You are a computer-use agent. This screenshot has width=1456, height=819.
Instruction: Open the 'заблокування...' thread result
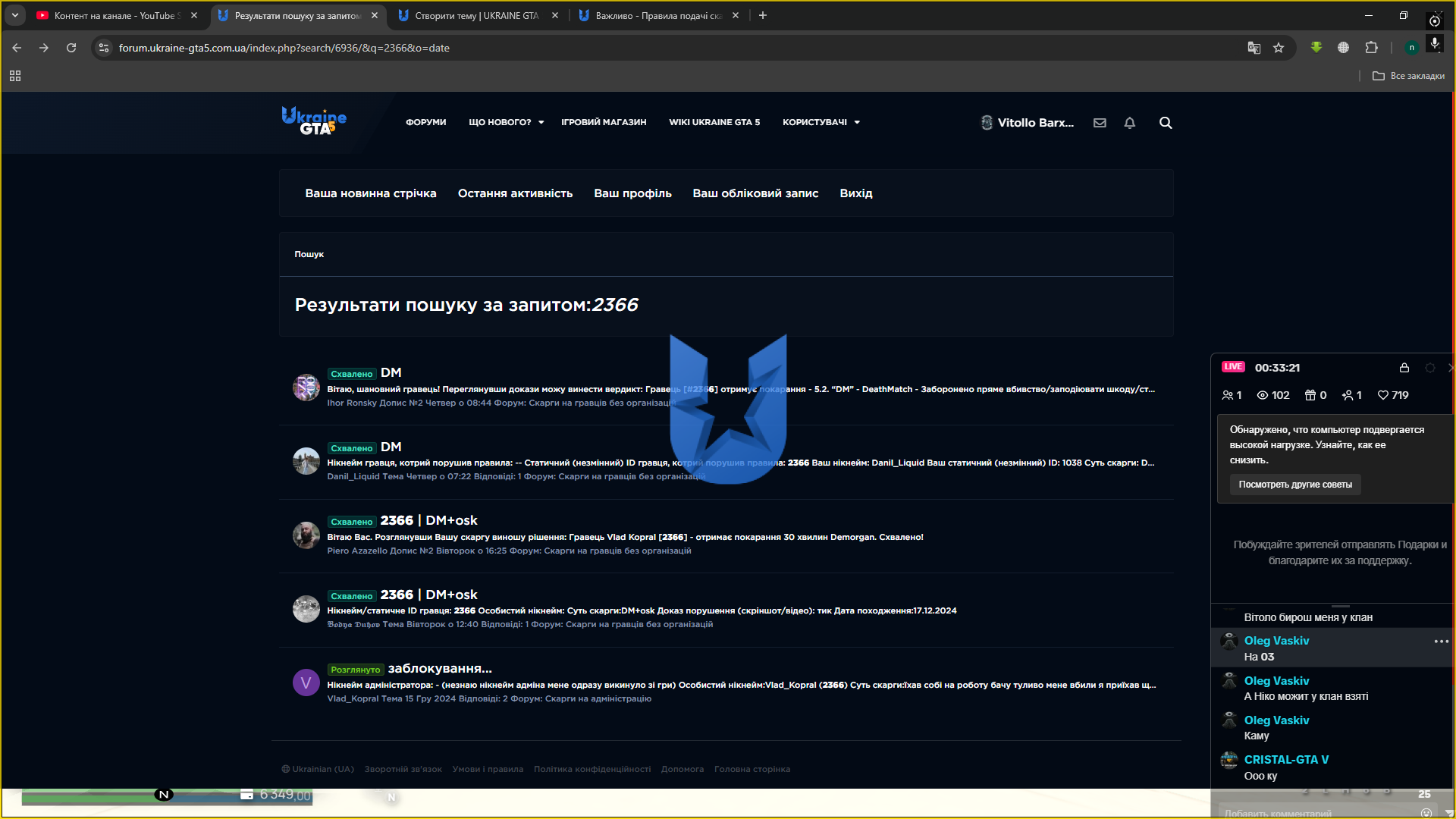click(x=440, y=668)
